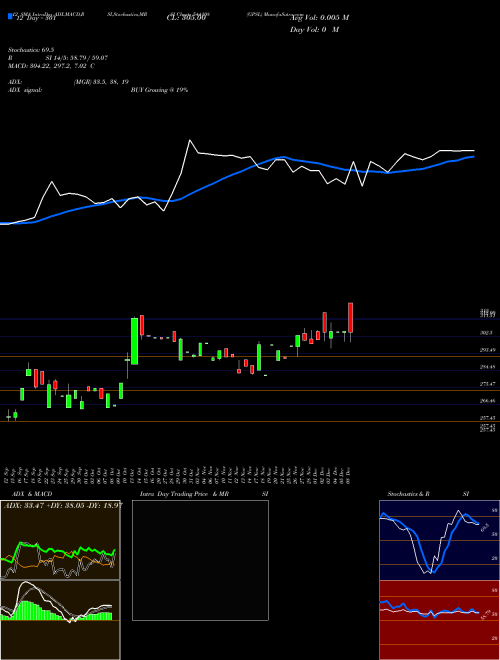Select the 'Day Vol: 0 M' readout

[x=314, y=30]
